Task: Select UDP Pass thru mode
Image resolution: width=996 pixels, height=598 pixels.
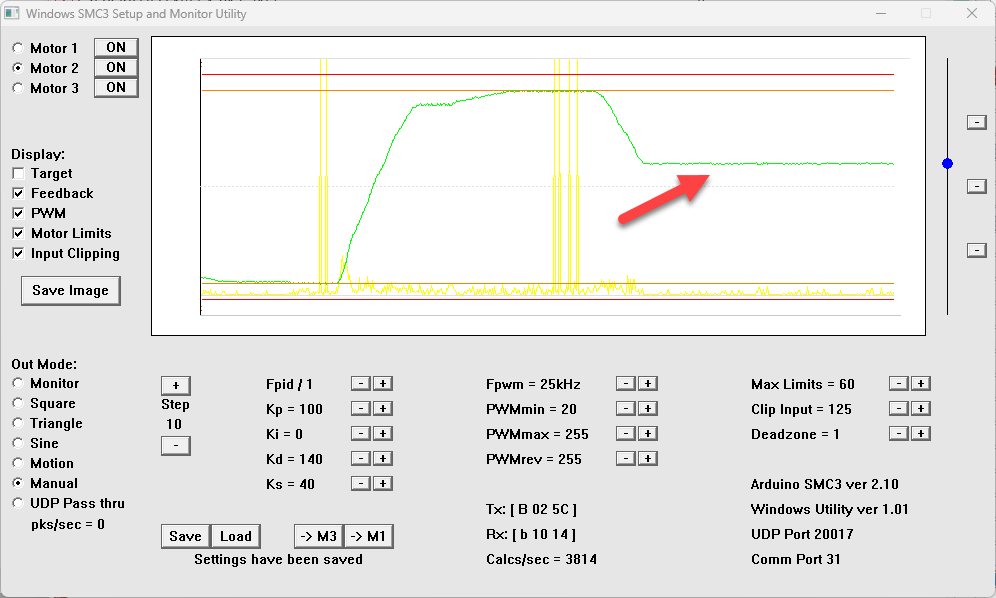Action: point(19,503)
